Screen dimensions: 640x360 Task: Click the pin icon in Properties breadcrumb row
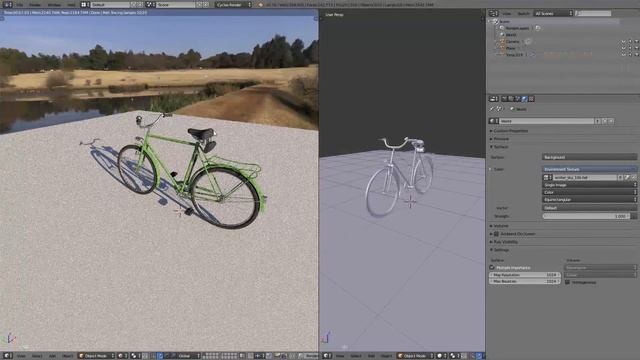(492, 109)
